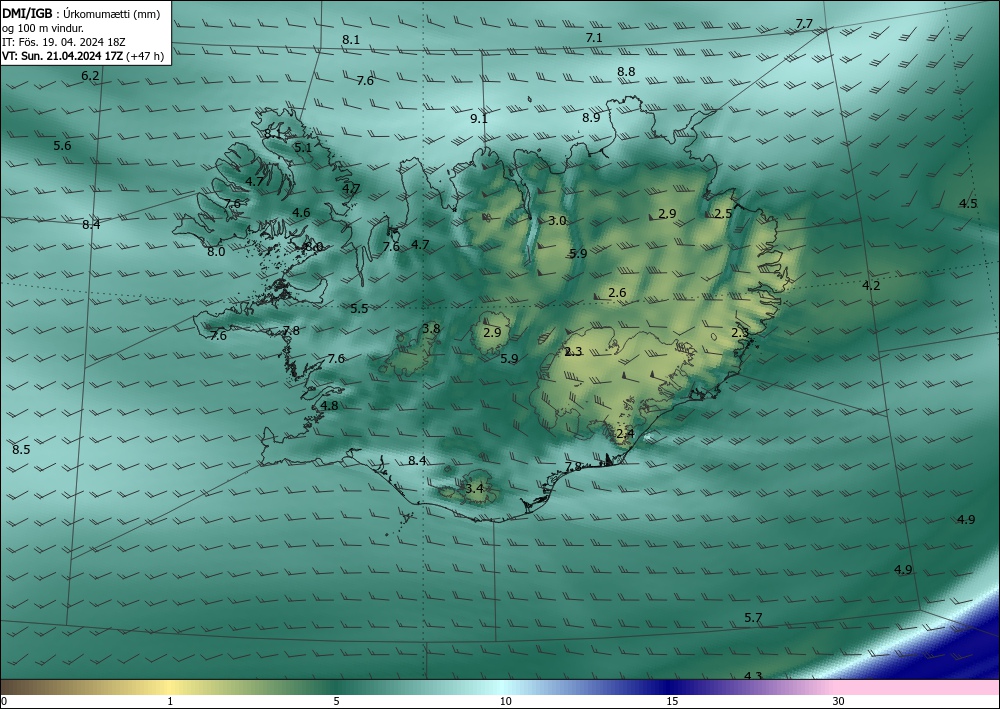Select the 'VT: Sun. 21.04.2024 17Z' valid time
The image size is (1000, 709).
tap(63, 56)
